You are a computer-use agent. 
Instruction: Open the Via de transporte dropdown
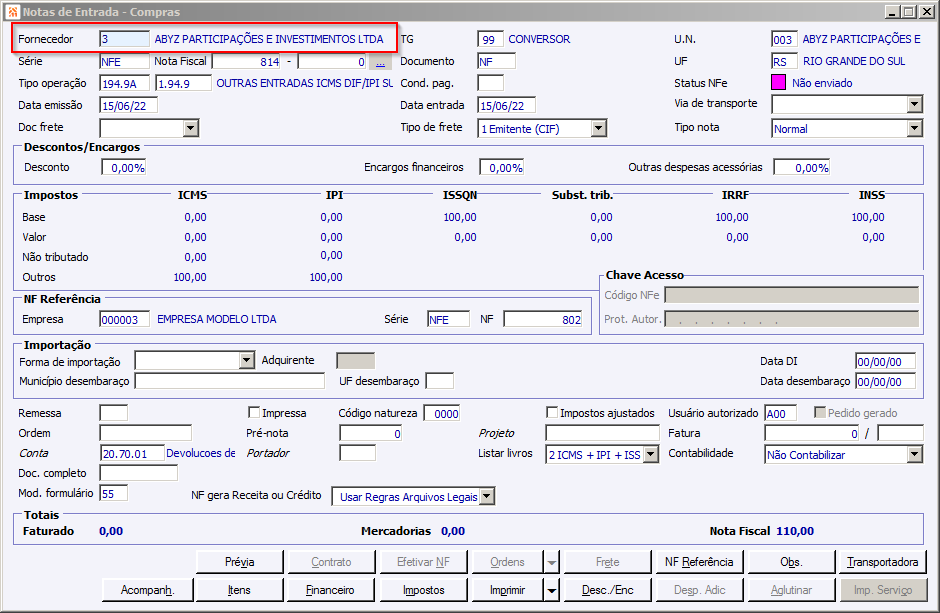coord(914,104)
